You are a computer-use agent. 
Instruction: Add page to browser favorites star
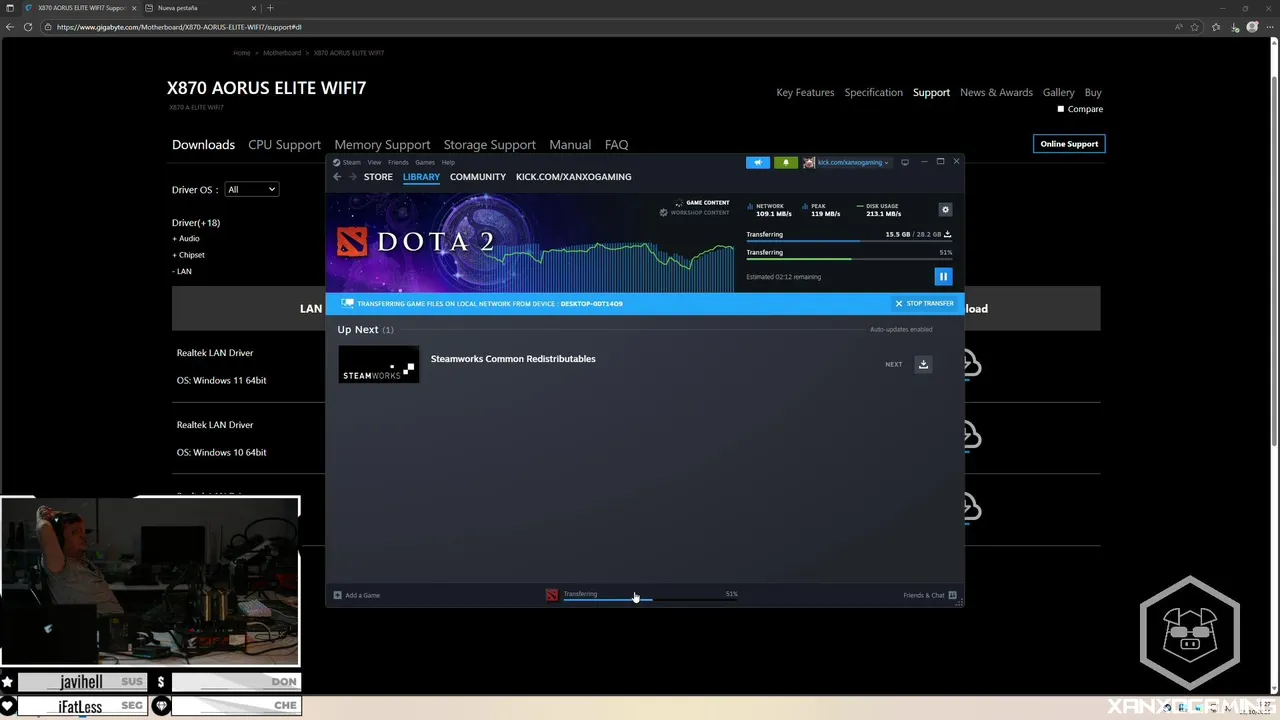click(1194, 27)
